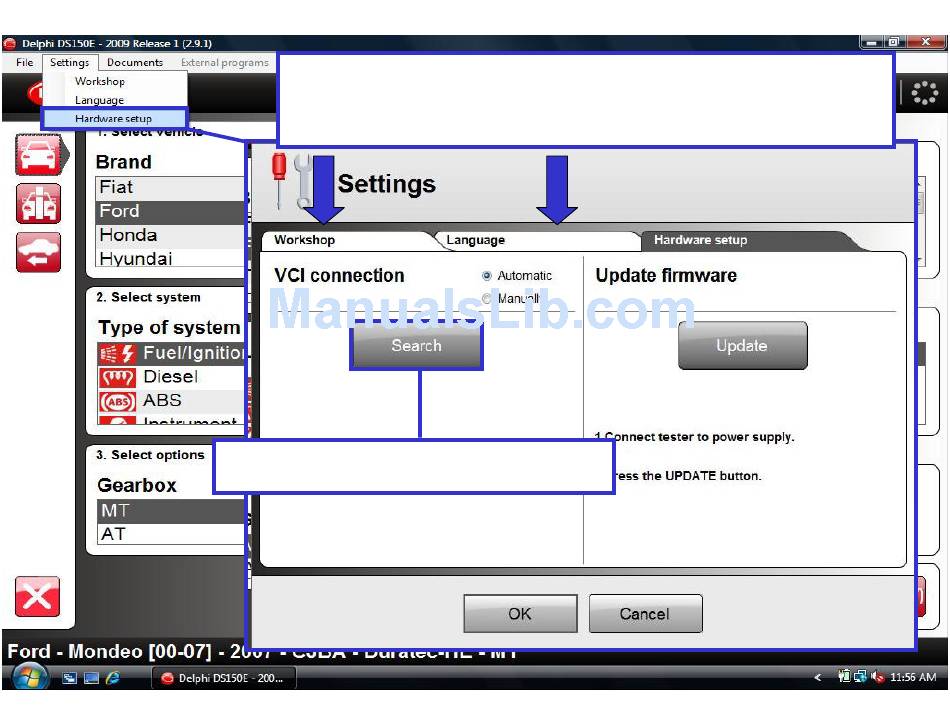Image resolution: width=950 pixels, height=725 pixels.
Task: Choose Hardware setup from Settings dropdown menu
Action: pos(115,119)
